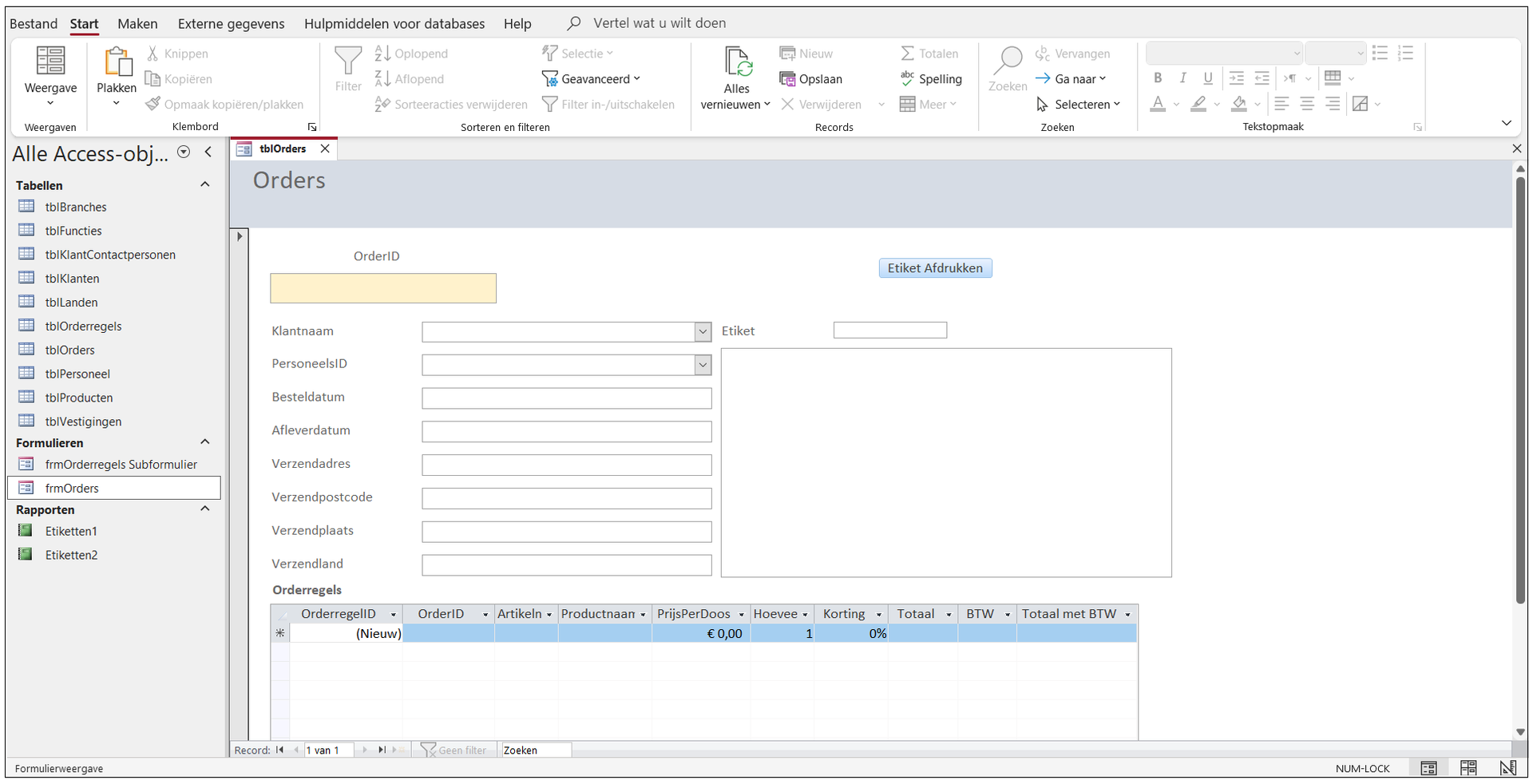The image size is (1533, 784).
Task: Click the Etiket Afdrukken button
Action: tap(935, 268)
